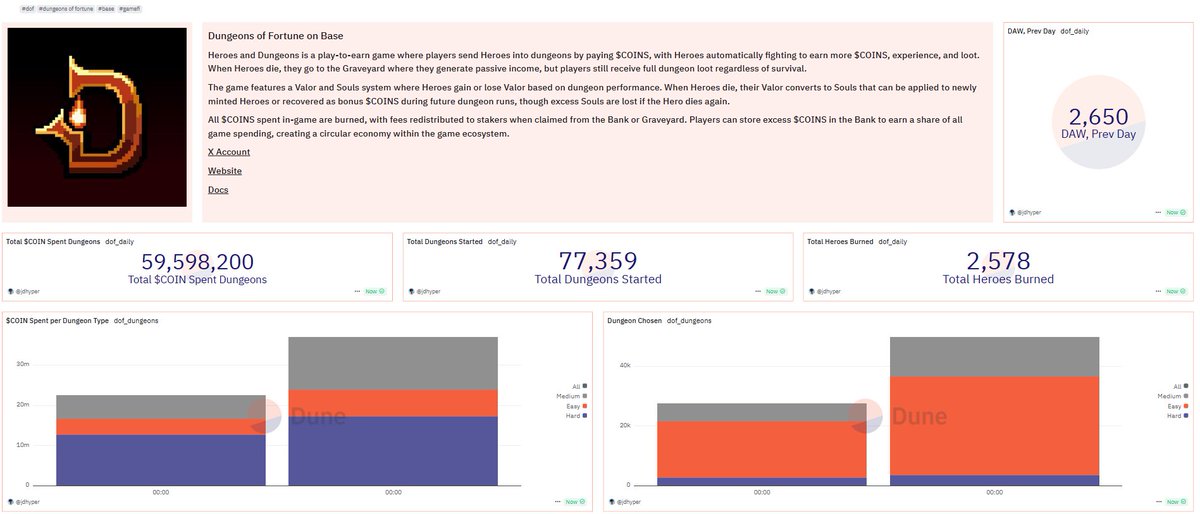1200x514 pixels.
Task: Click Now badge in Dungeons Started panel
Action: 775,291
